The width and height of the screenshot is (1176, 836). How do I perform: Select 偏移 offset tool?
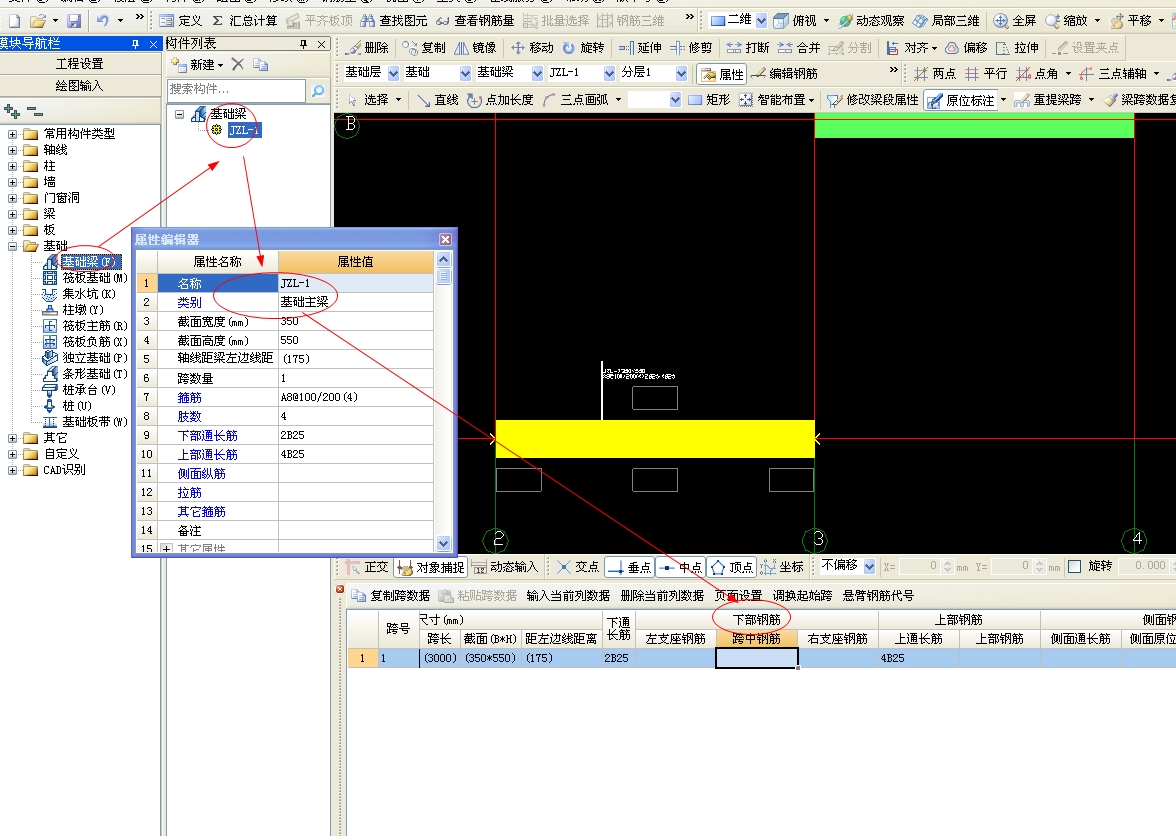tap(966, 48)
